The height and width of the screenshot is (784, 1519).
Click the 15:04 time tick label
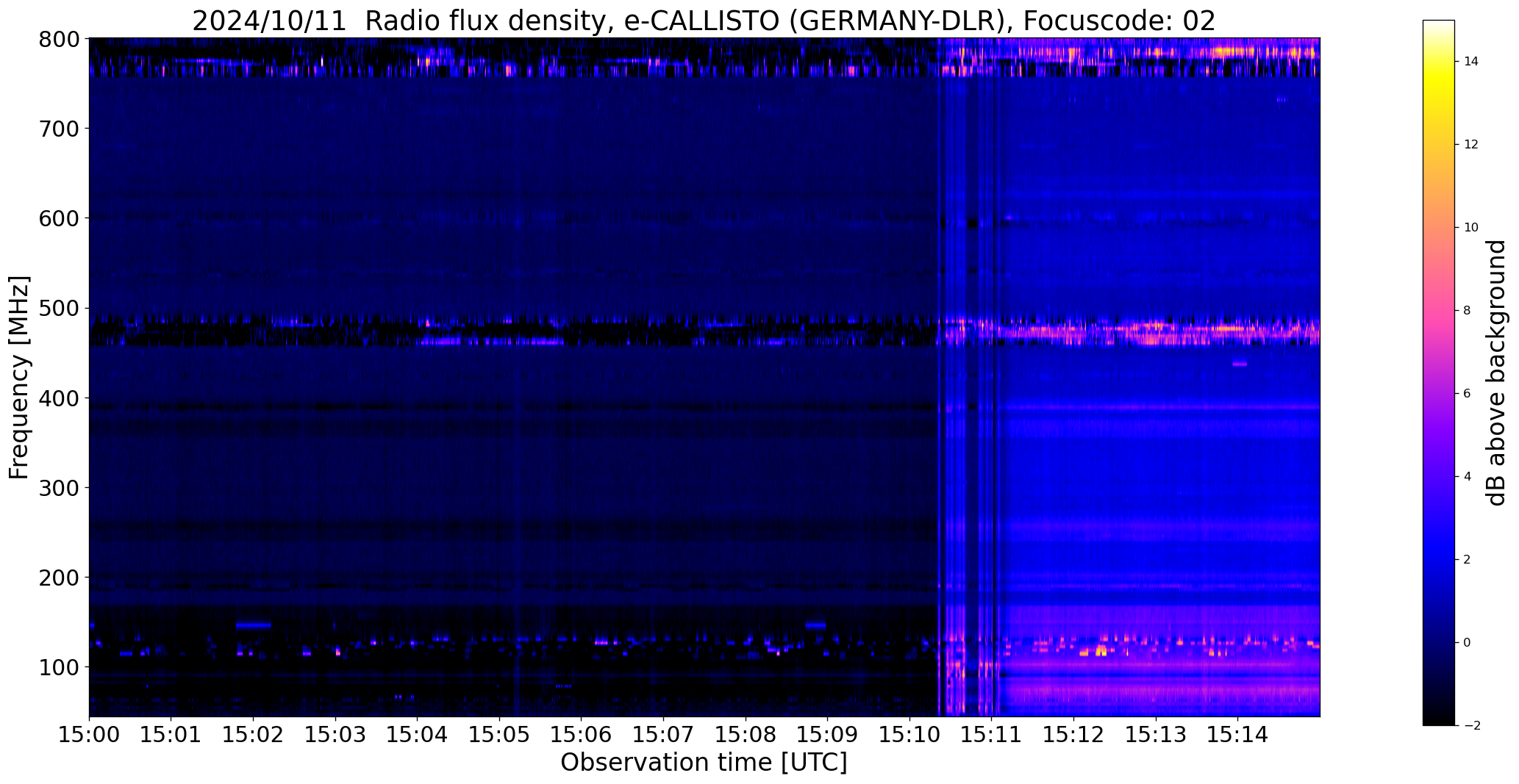[x=418, y=735]
